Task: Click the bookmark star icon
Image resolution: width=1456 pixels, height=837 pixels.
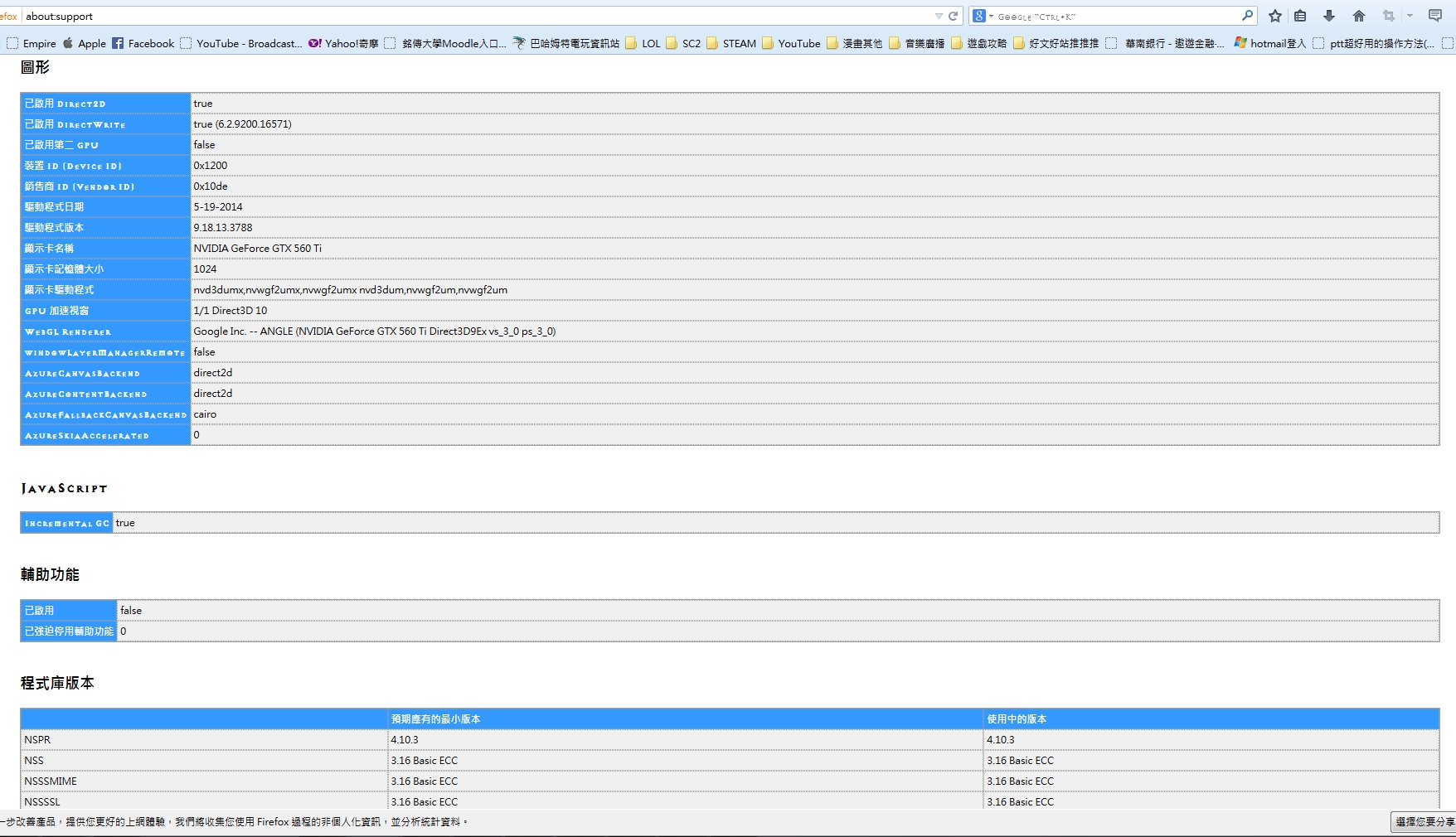Action: pyautogui.click(x=1275, y=16)
